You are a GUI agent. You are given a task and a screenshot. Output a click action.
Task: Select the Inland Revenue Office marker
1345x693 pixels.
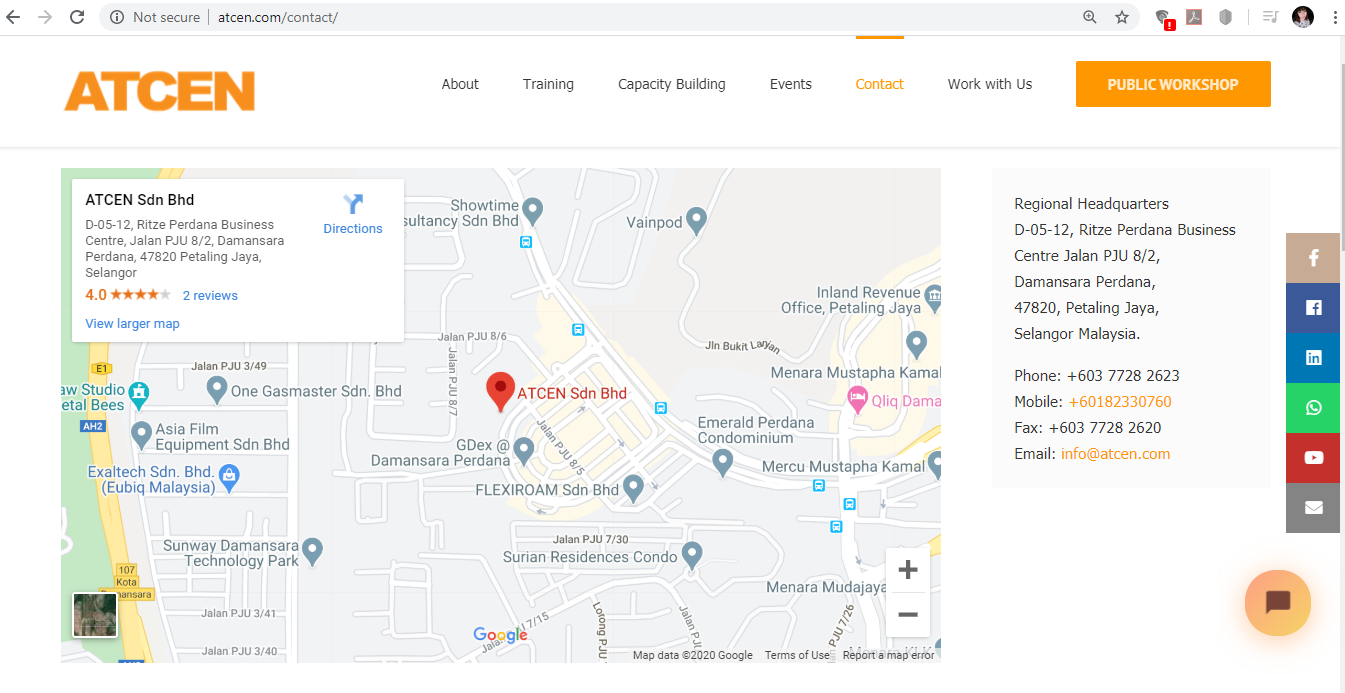coord(934,297)
